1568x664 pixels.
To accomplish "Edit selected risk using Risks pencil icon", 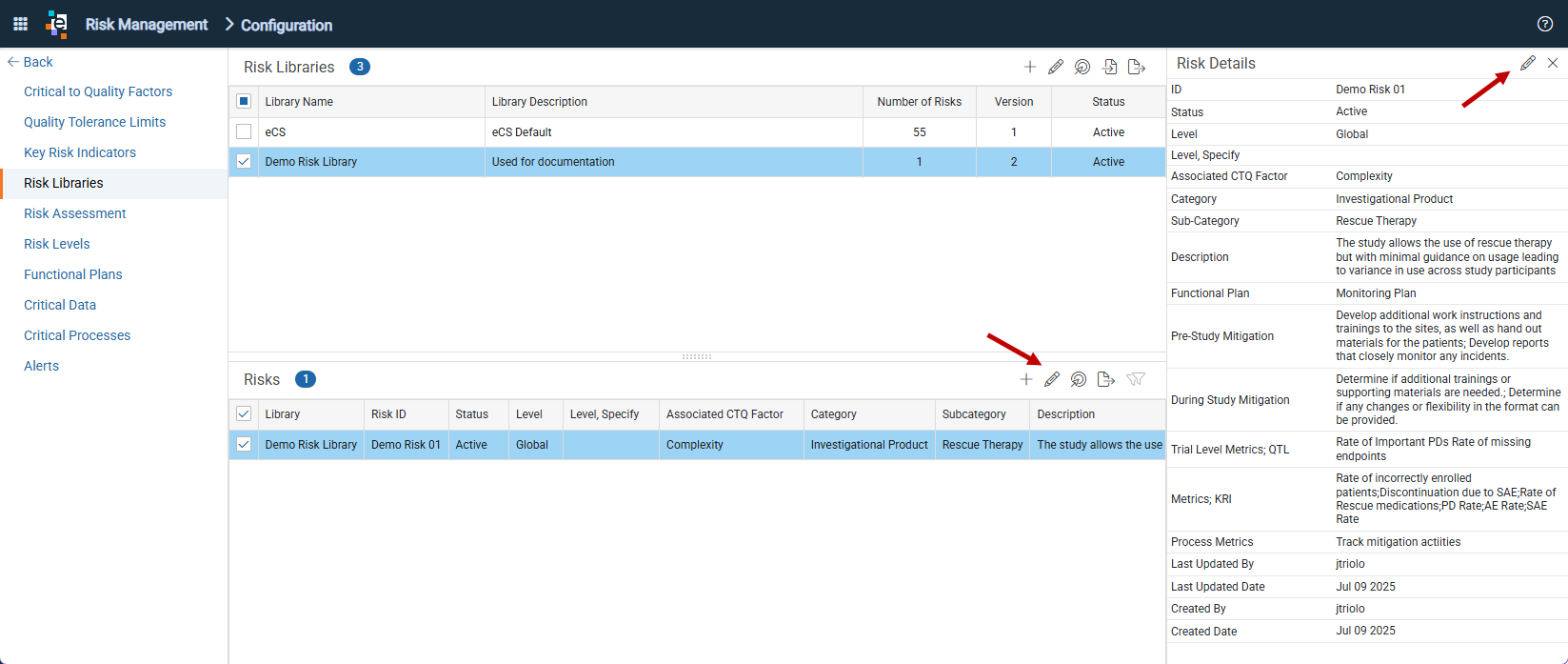I will tap(1052, 379).
